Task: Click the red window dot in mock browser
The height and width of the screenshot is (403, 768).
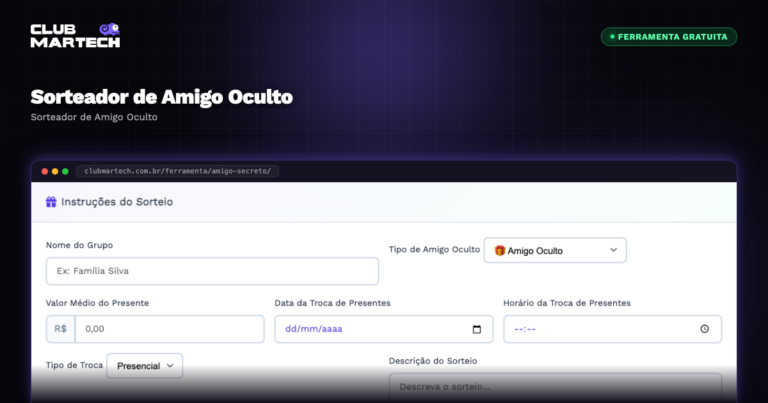Action: coord(45,171)
